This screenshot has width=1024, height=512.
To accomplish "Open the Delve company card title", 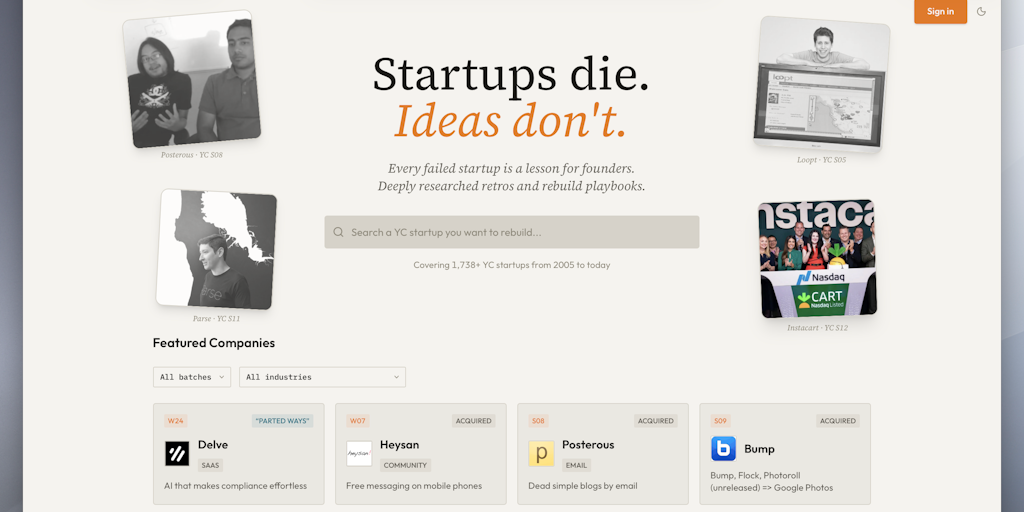I will [x=213, y=444].
